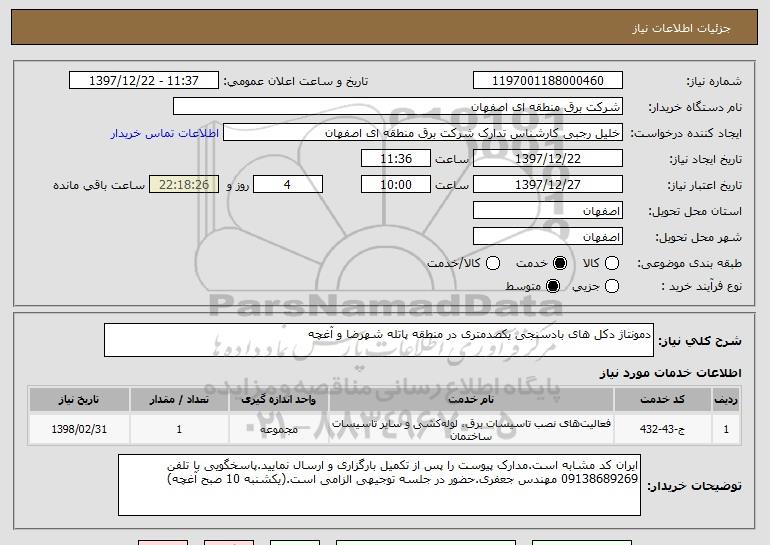Screen dimensions: 770x545
Task: Select the متوسط purchase type radio
Action: point(553,286)
